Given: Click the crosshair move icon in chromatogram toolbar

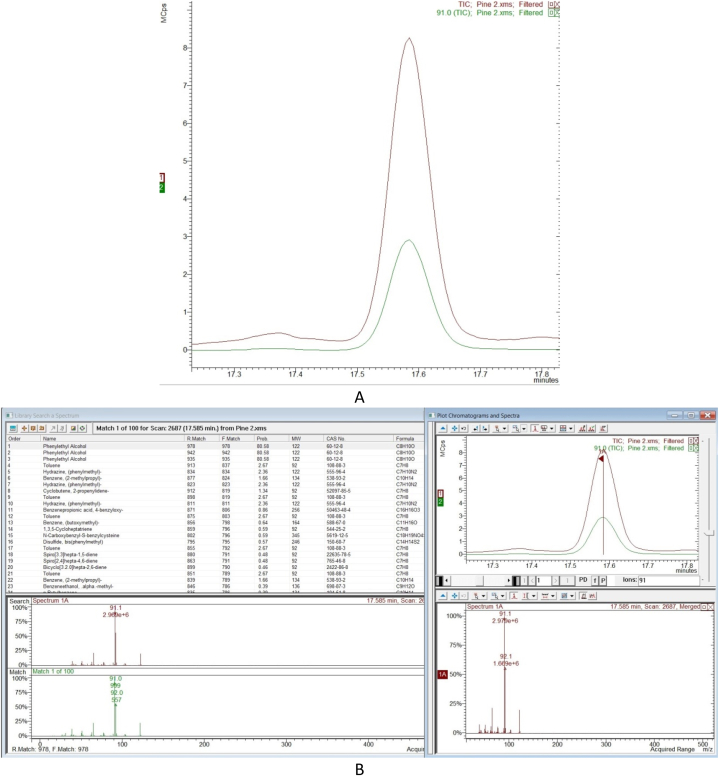Looking at the screenshot, I should [454, 427].
